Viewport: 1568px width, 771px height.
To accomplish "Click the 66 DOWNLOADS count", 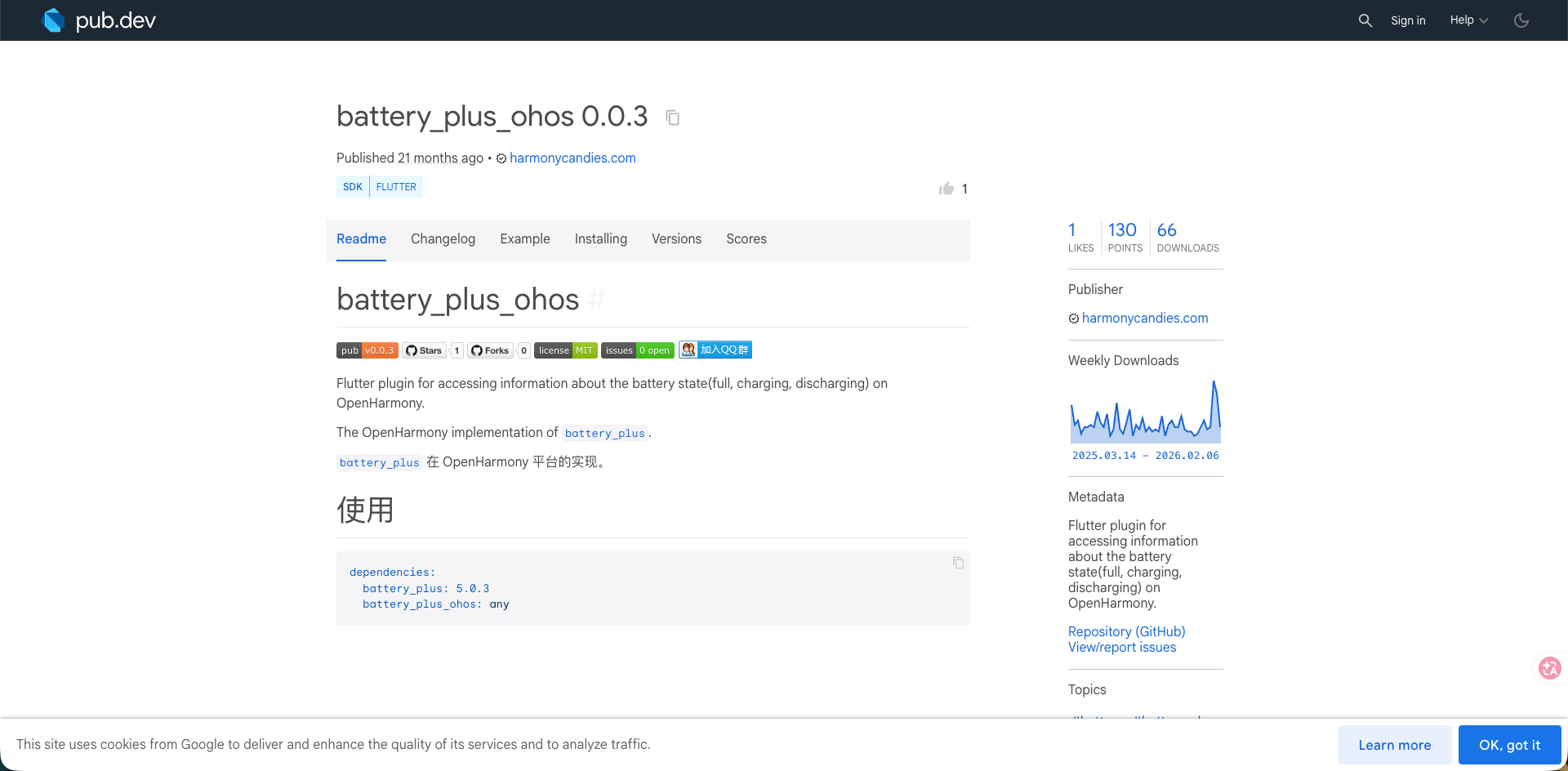I will [1188, 238].
